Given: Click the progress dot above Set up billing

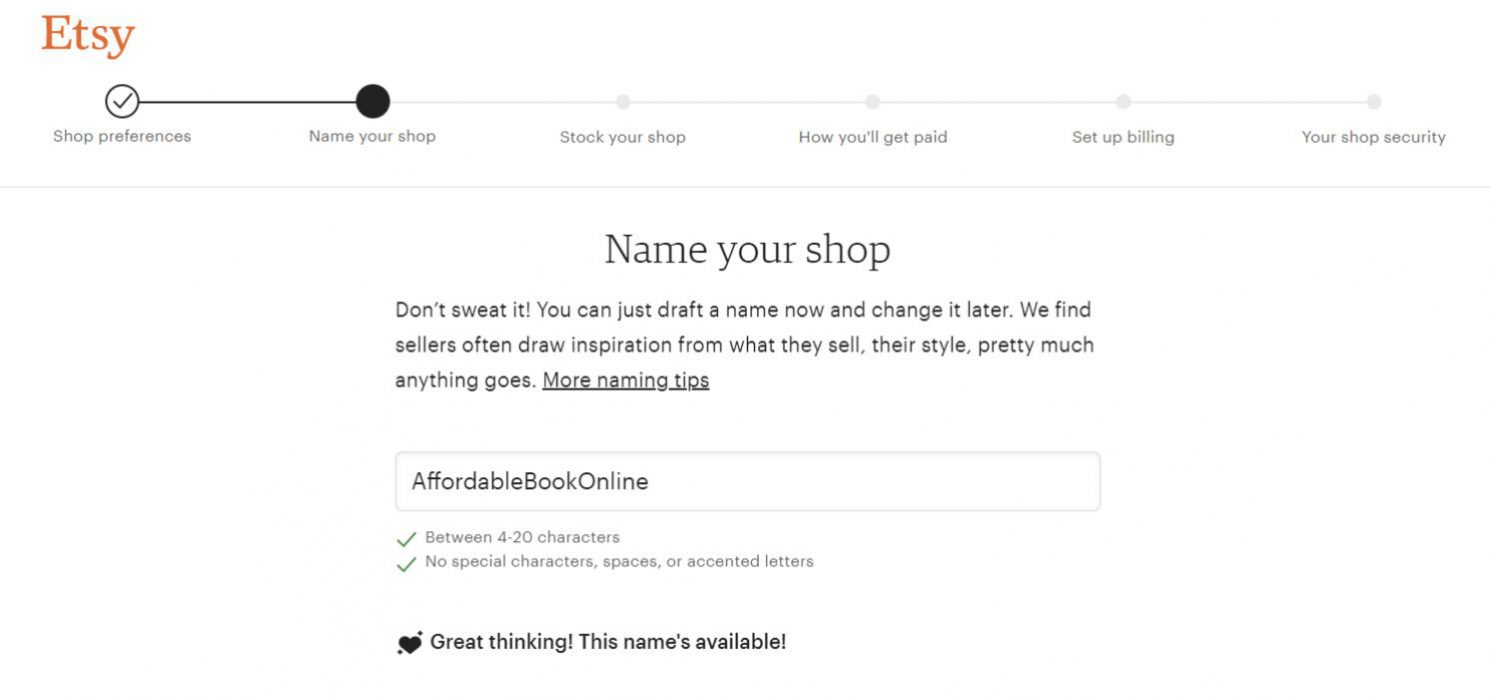Looking at the screenshot, I should point(1122,101).
